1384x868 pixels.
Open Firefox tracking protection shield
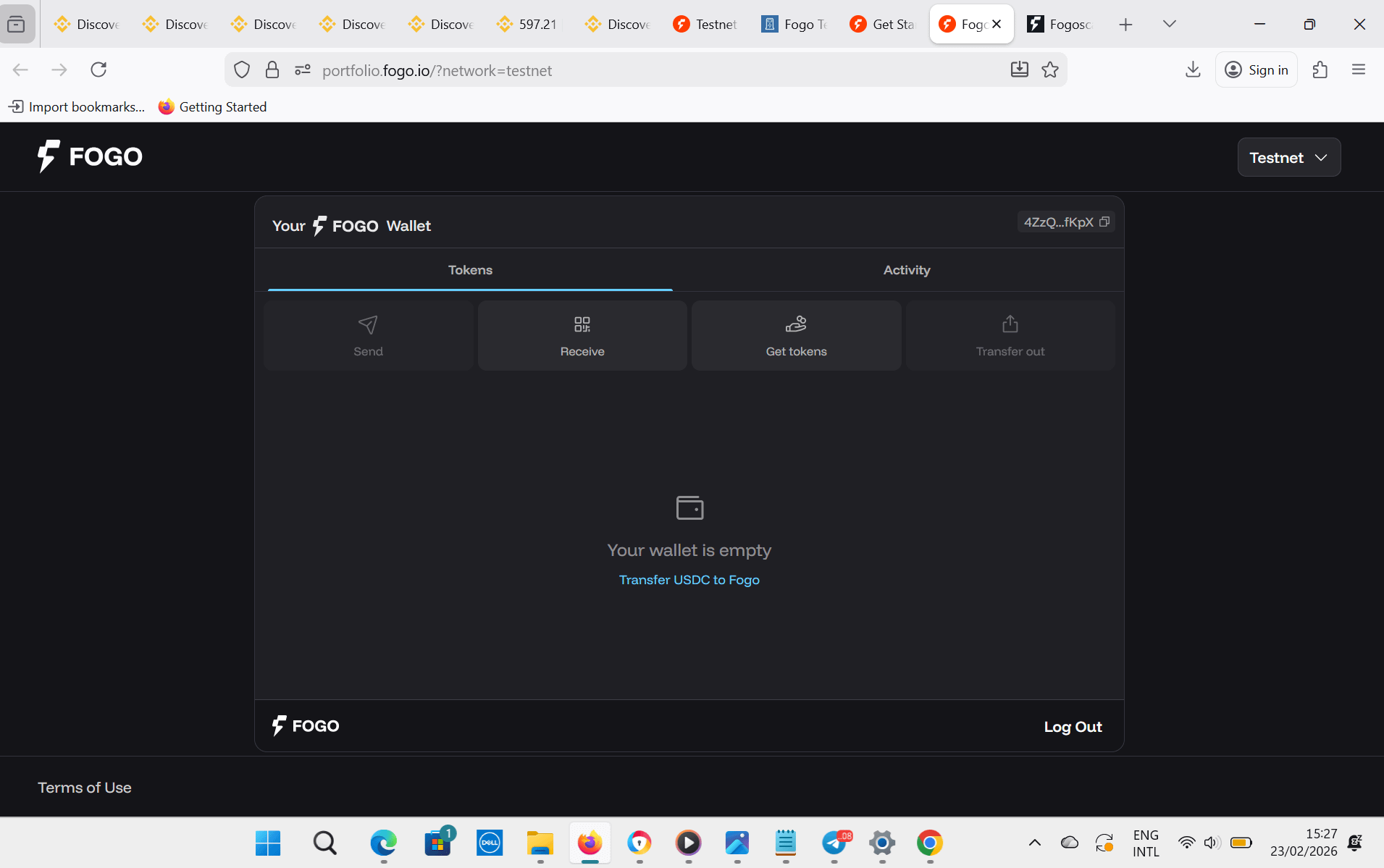click(242, 69)
